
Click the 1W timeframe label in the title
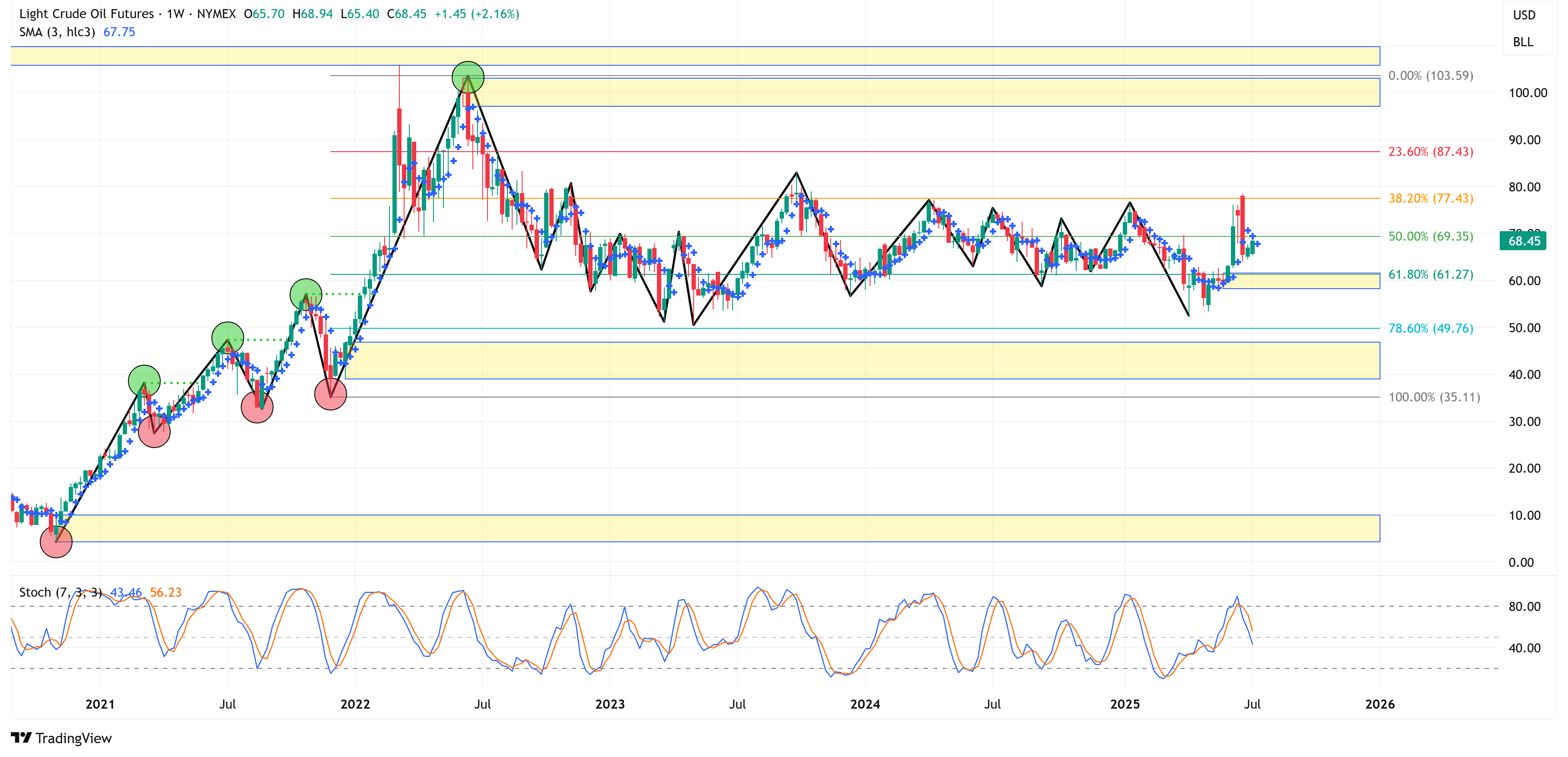pos(175,13)
